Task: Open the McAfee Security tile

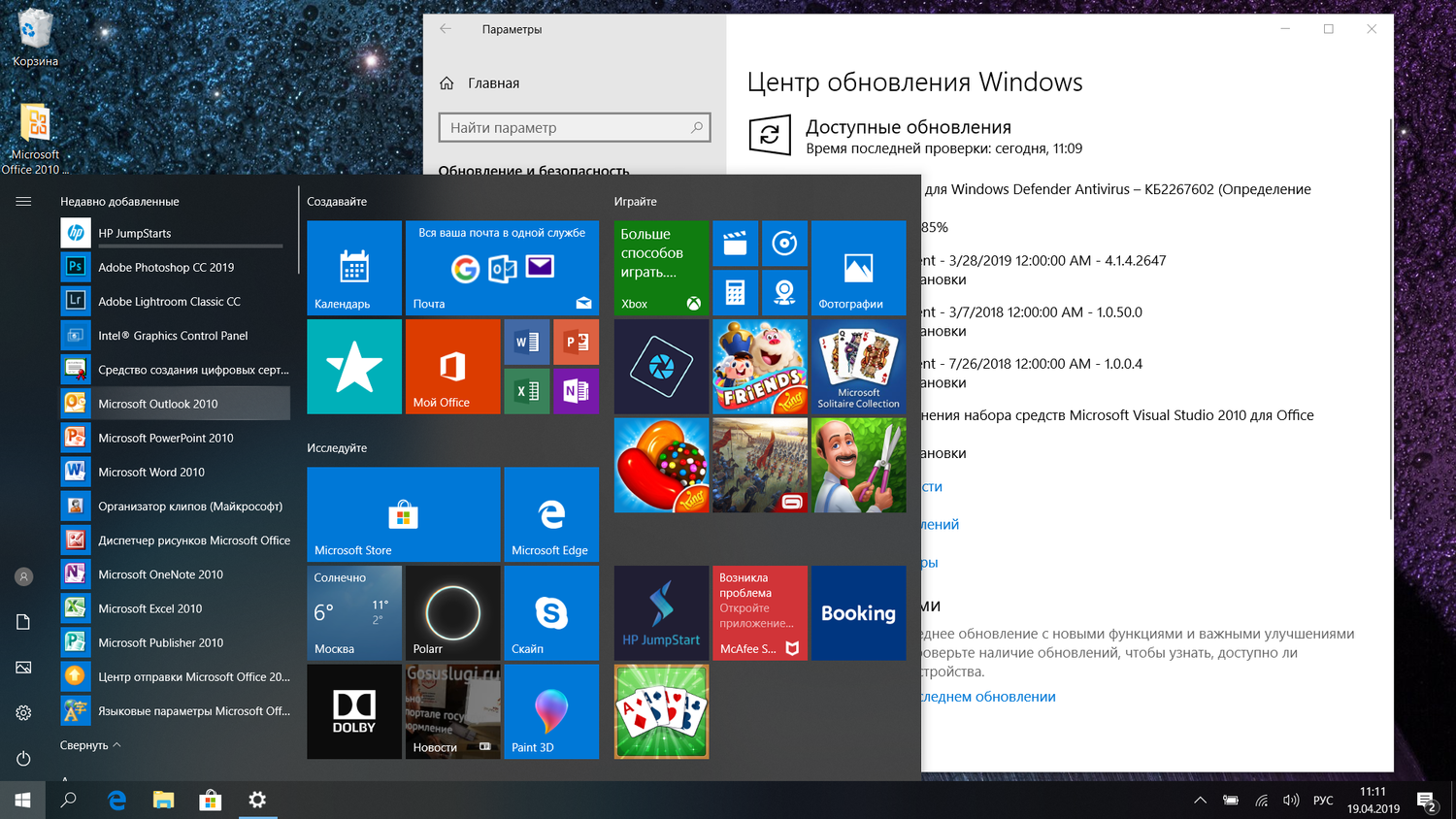Action: (760, 613)
